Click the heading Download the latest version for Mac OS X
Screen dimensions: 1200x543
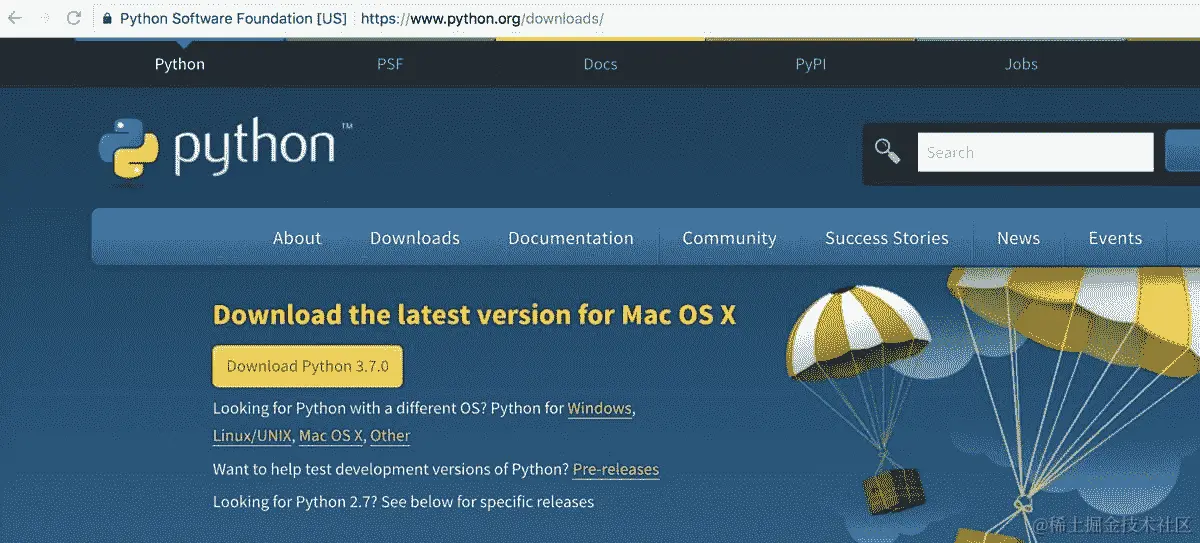pyautogui.click(x=475, y=314)
